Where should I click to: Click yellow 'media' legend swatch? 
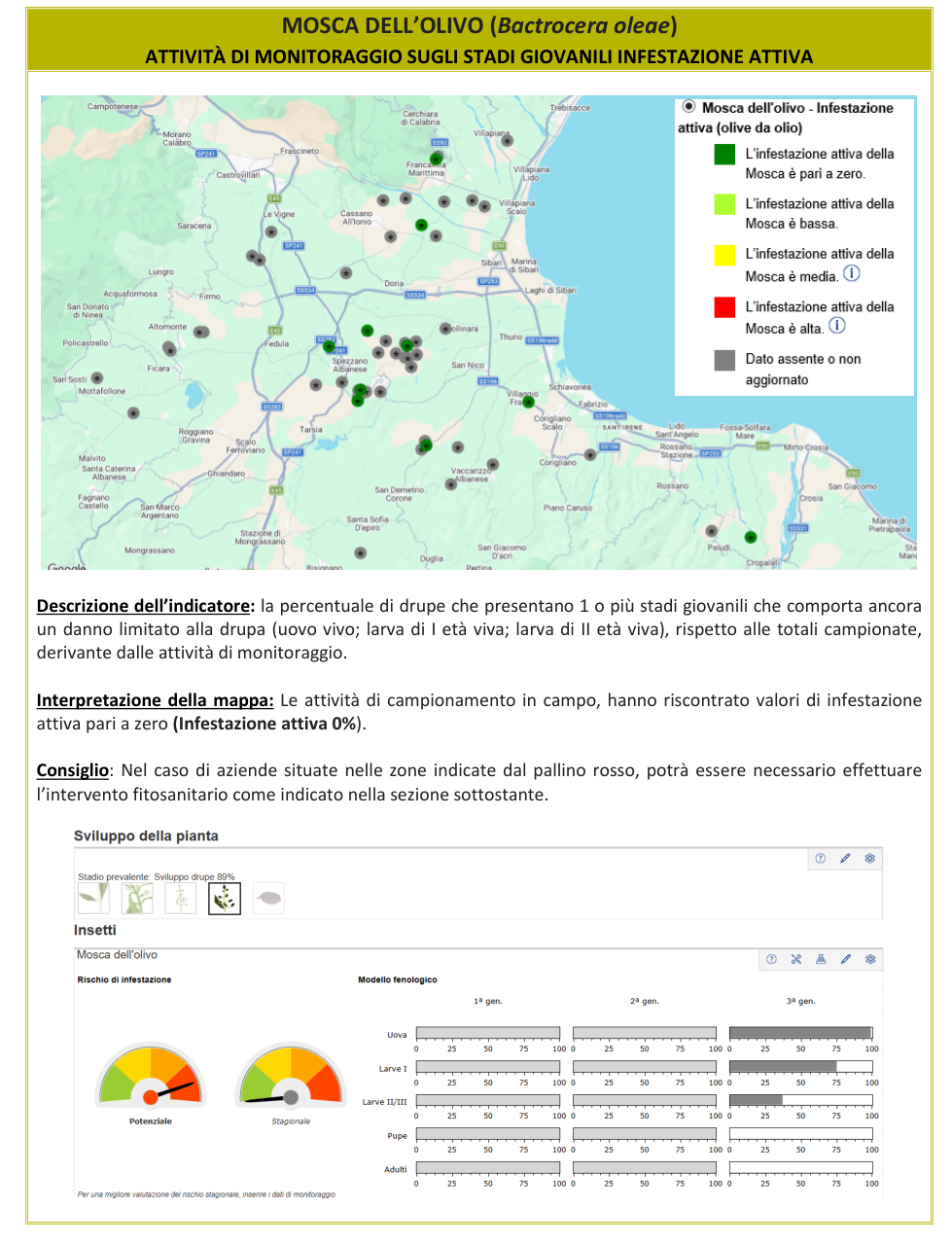[x=724, y=255]
